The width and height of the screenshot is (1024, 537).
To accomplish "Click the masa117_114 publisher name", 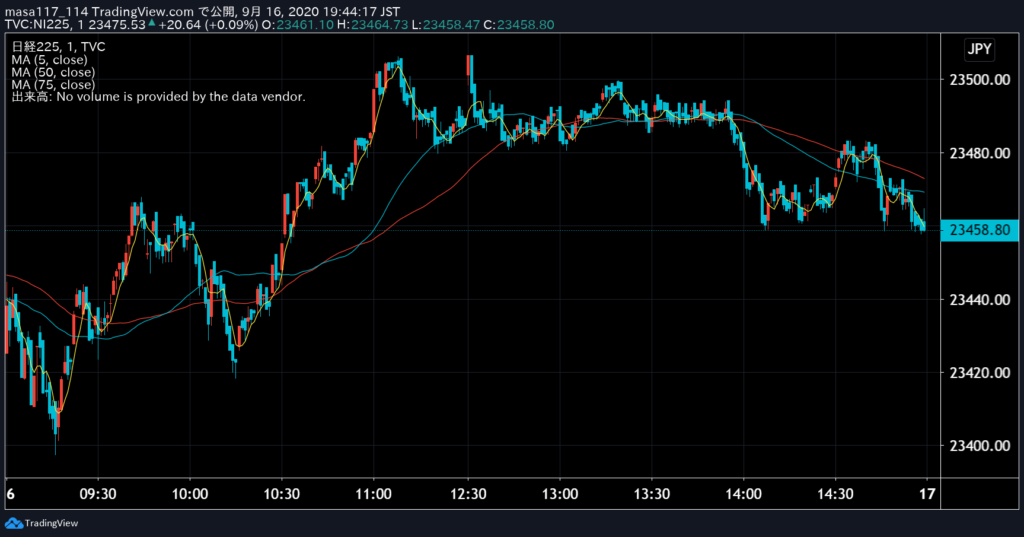I will (46, 12).
